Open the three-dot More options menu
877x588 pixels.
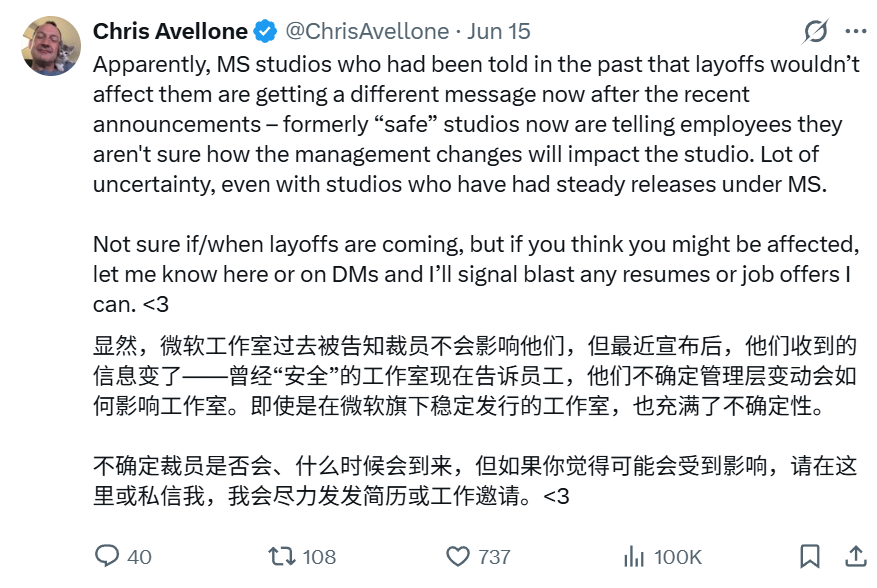856,31
